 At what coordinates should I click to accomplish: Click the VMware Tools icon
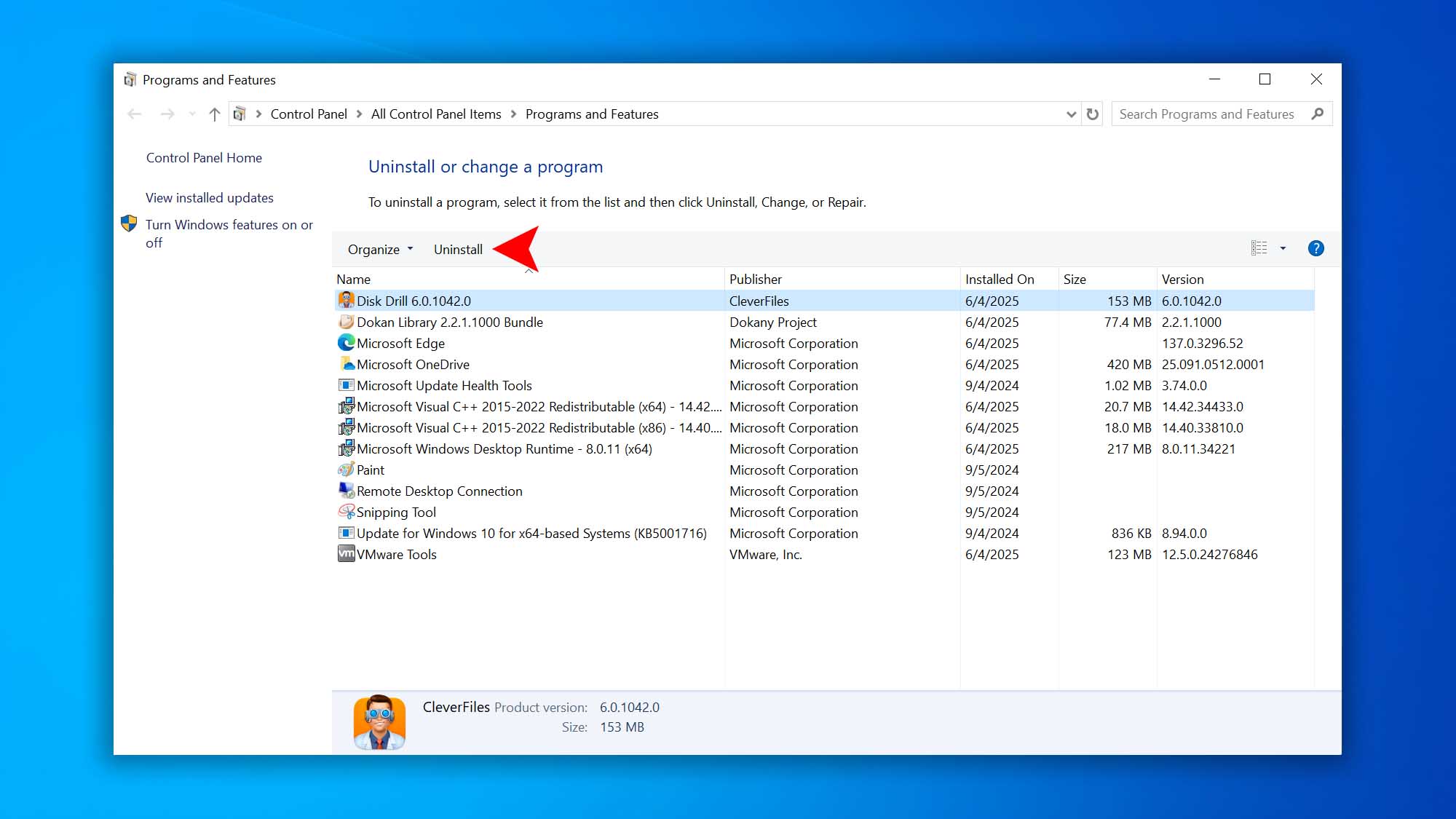click(x=347, y=554)
